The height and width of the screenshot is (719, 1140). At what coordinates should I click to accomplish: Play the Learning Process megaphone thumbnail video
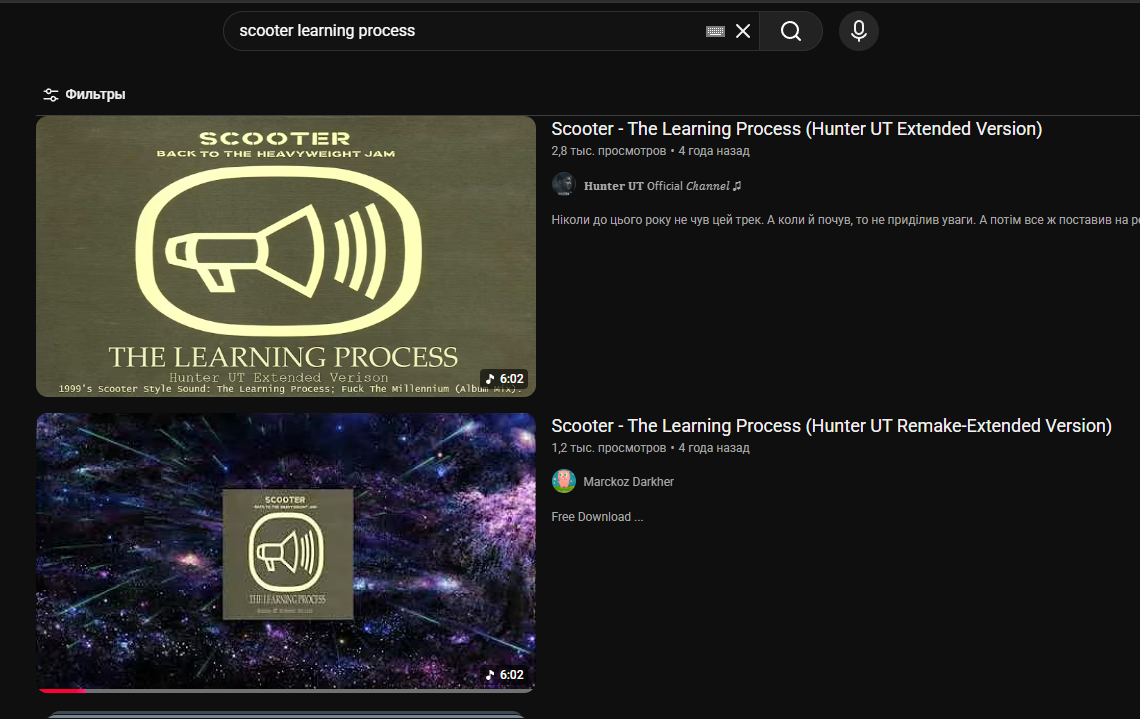286,256
